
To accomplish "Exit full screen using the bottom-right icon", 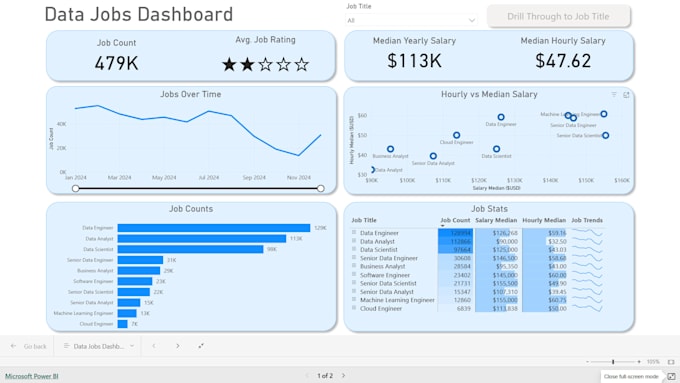I will point(671,376).
